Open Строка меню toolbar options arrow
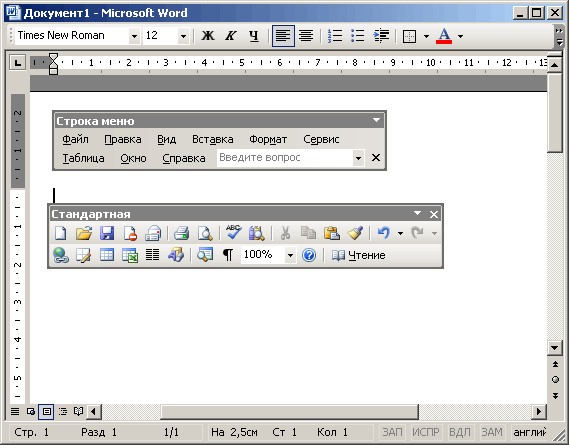The width and height of the screenshot is (569, 445). (x=376, y=120)
